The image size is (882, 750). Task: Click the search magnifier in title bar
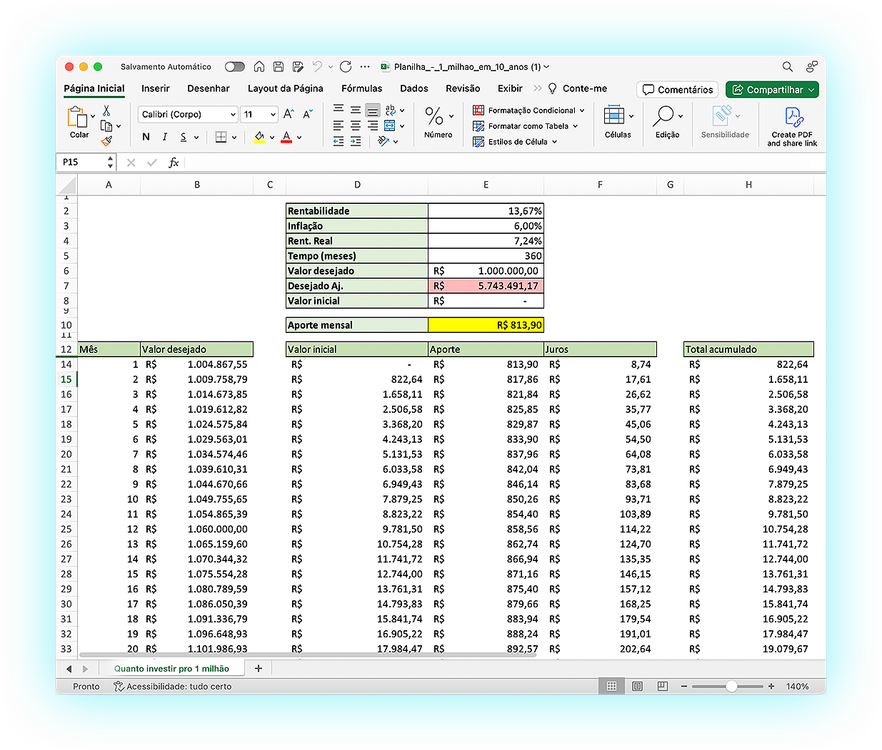point(787,67)
